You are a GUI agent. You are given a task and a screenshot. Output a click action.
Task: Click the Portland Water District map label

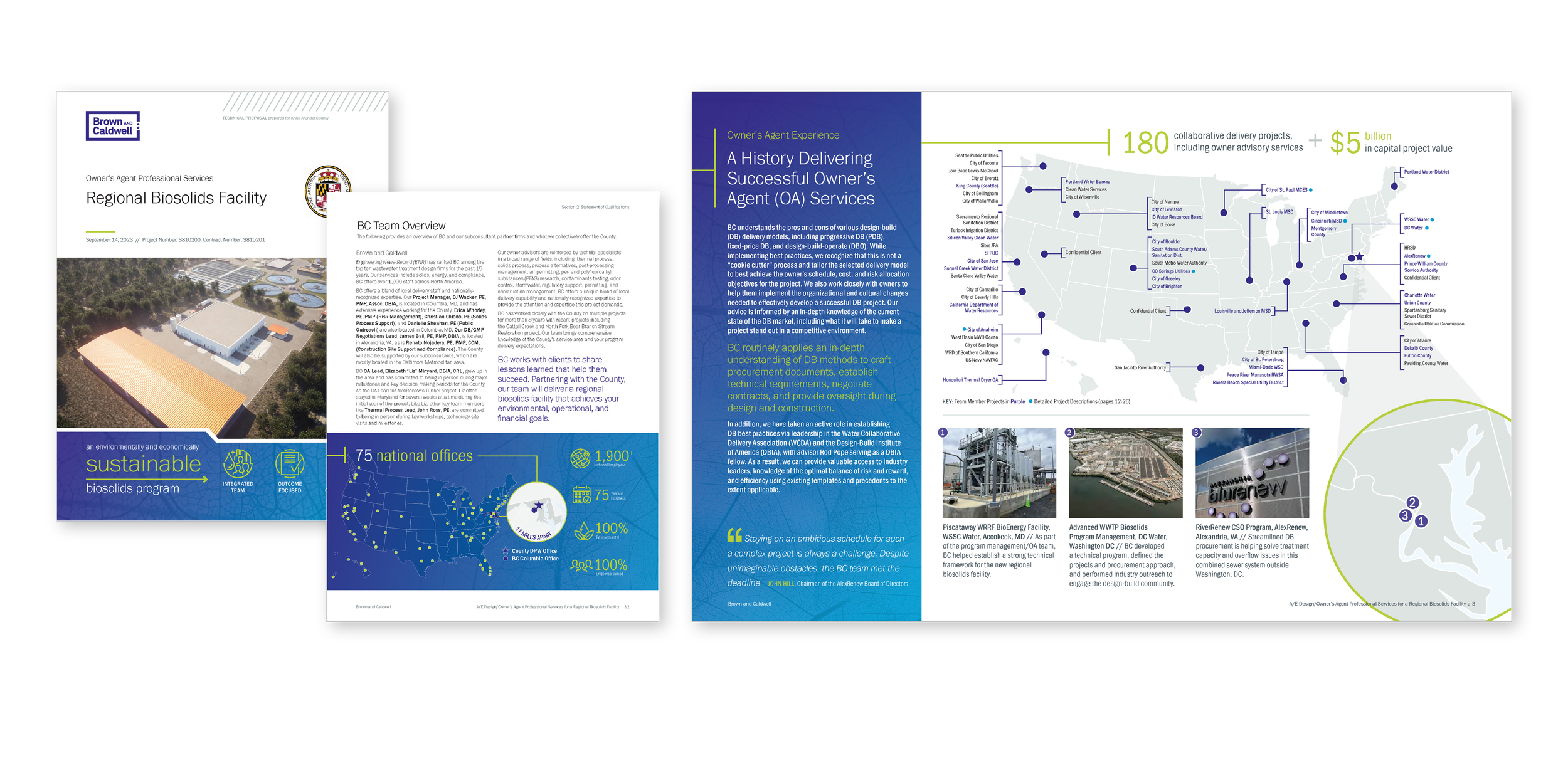click(1426, 172)
